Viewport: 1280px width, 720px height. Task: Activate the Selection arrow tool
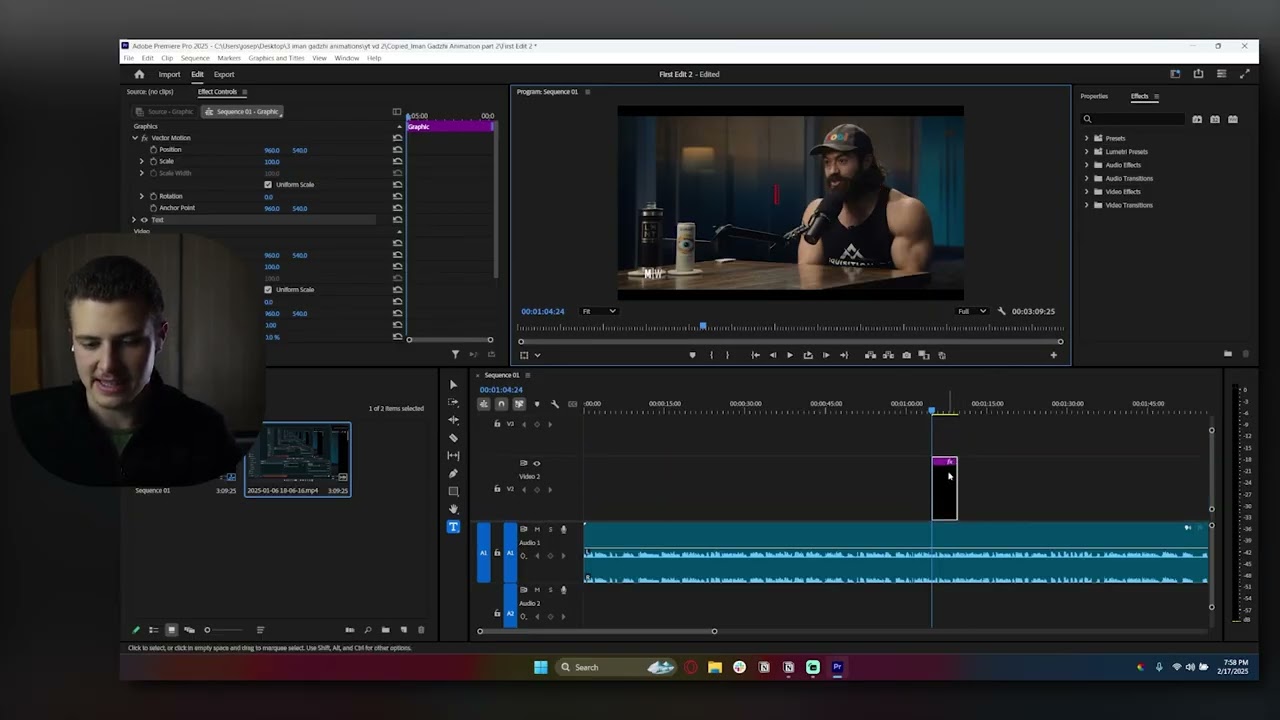pyautogui.click(x=453, y=385)
